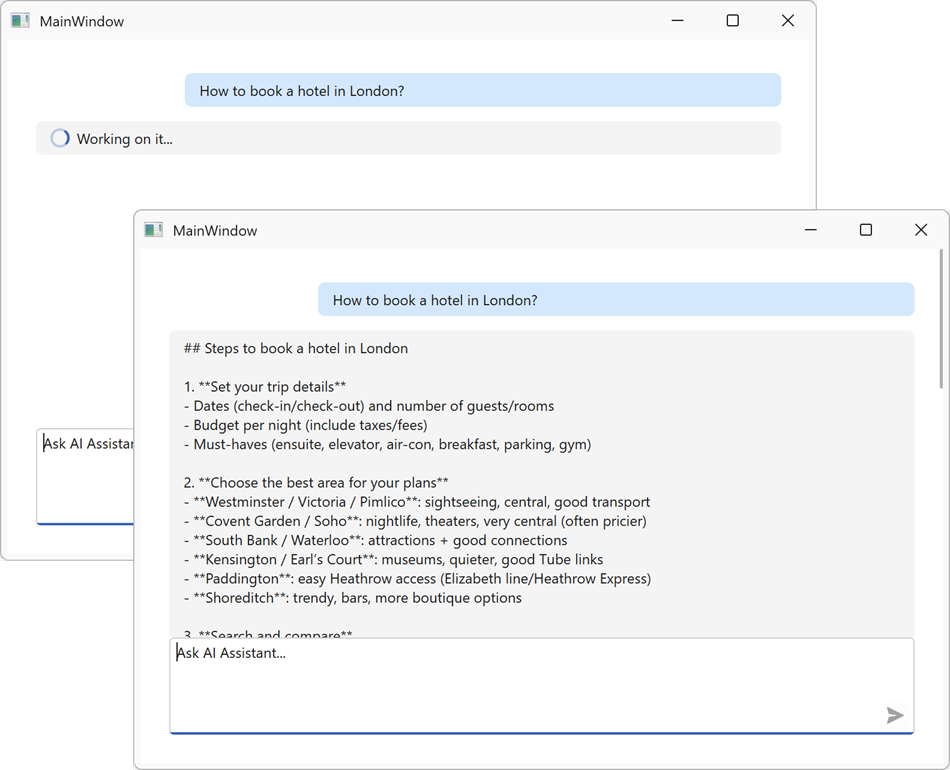Screen dimensions: 950x770
Task: Maximize the front MainWindow
Action: [x=866, y=230]
